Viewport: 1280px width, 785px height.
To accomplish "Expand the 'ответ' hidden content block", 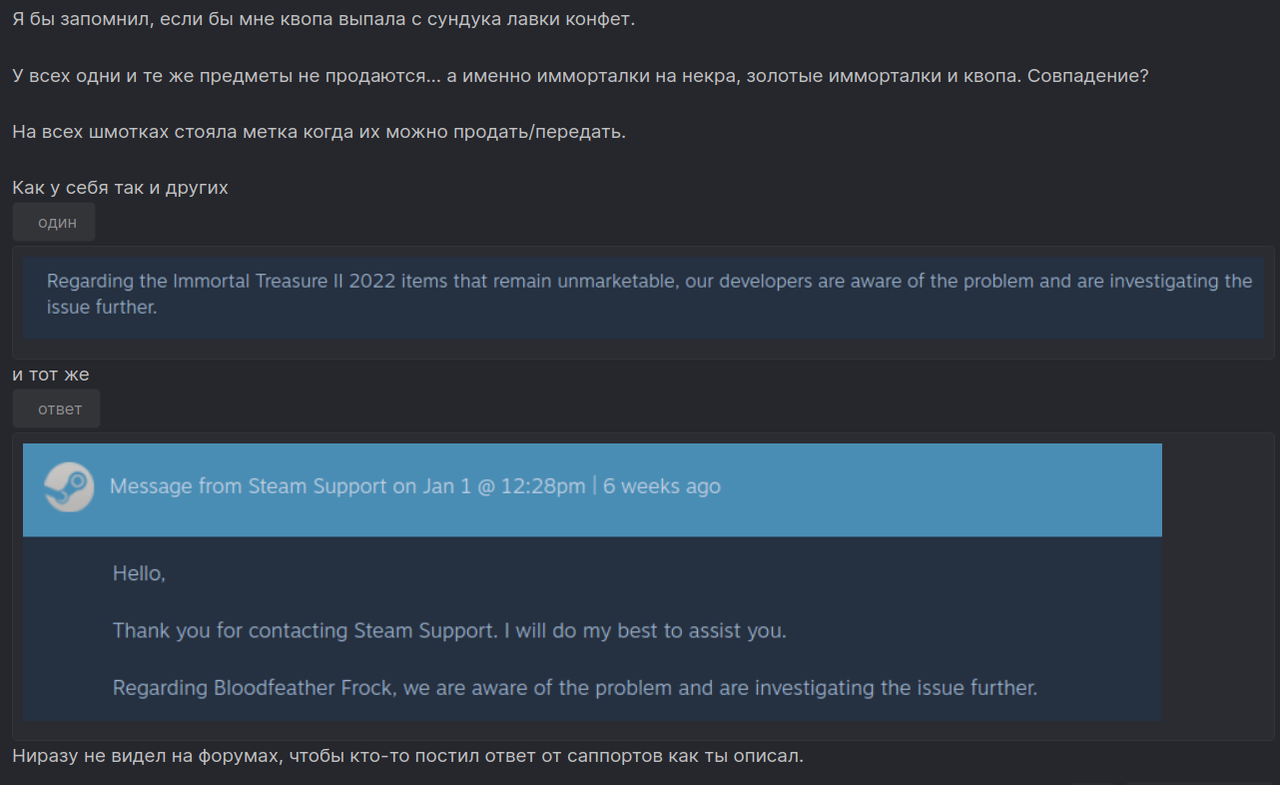I will (55, 408).
